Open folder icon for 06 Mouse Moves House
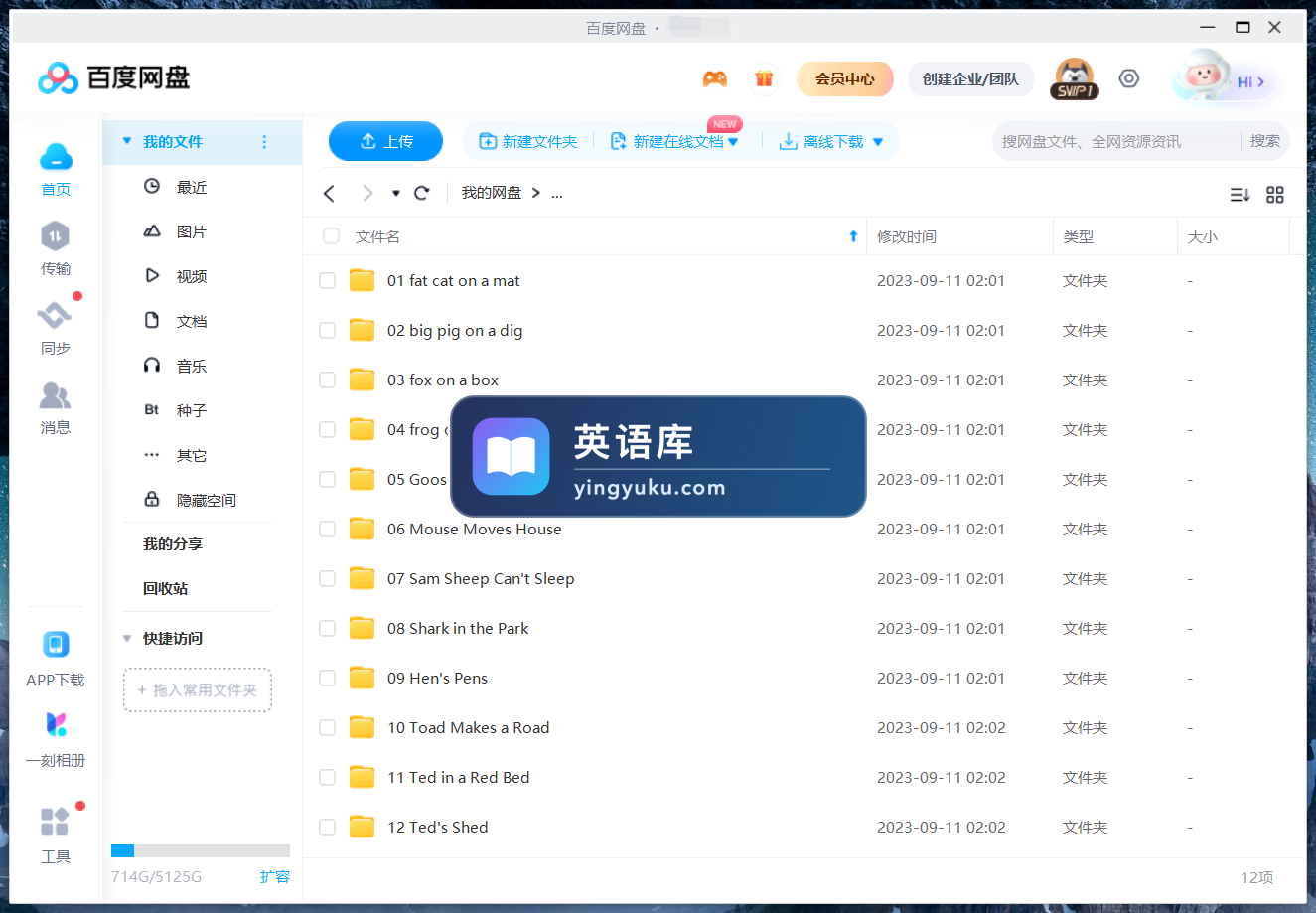The height and width of the screenshot is (913, 1316). coord(363,529)
